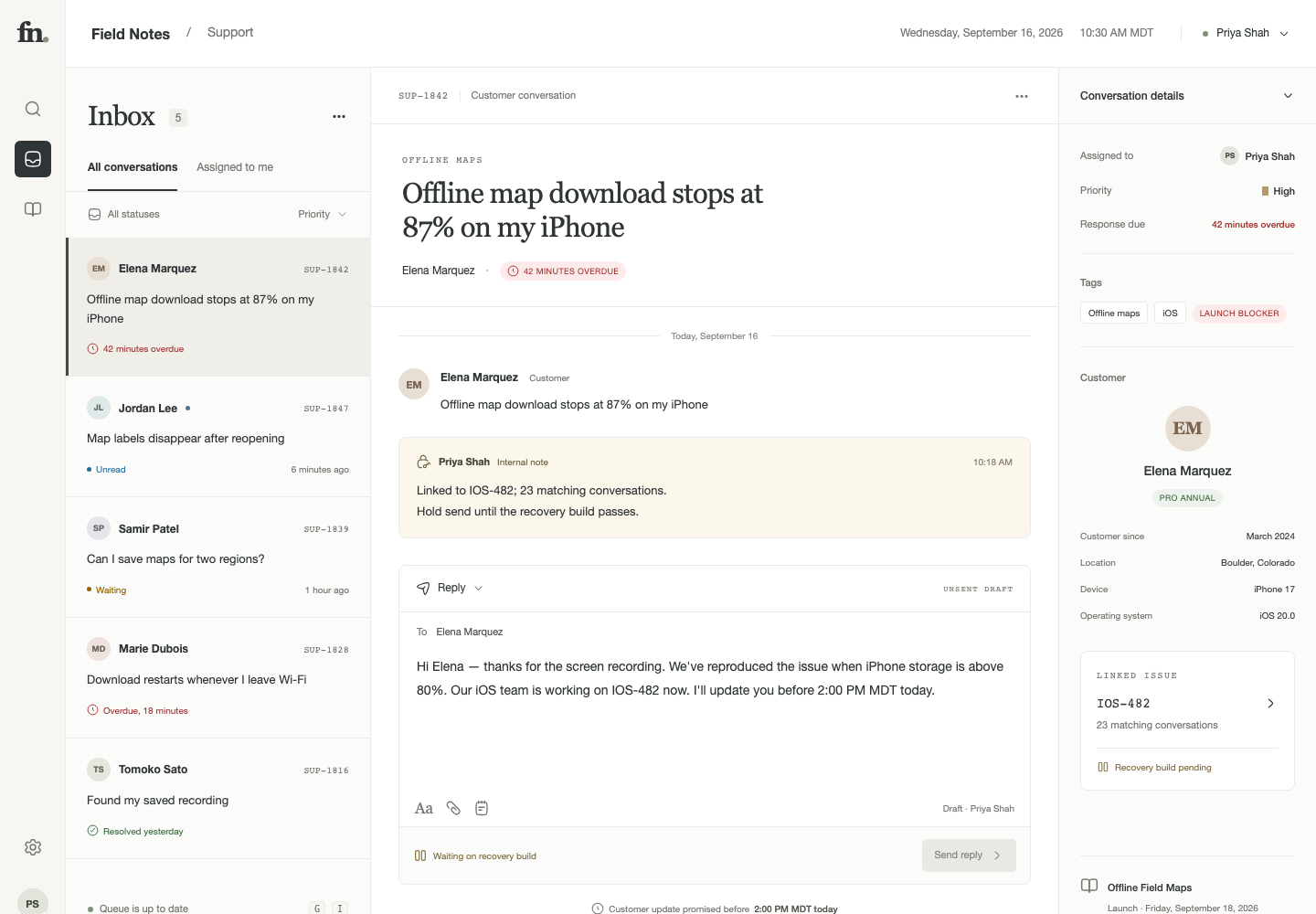
Task: Click the PRO ANNUAL plan badge
Action: 1187,498
